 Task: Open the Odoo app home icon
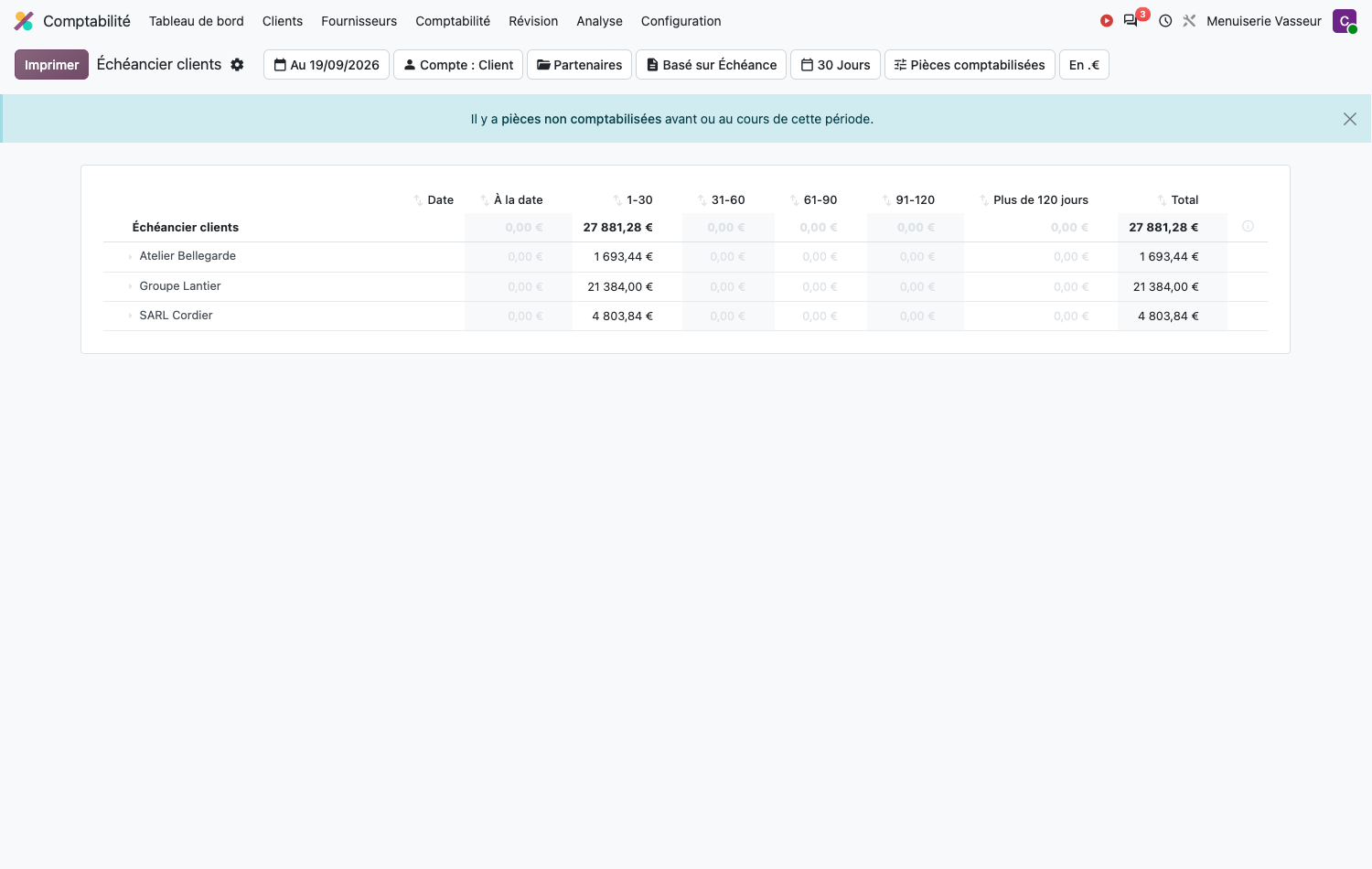24,21
